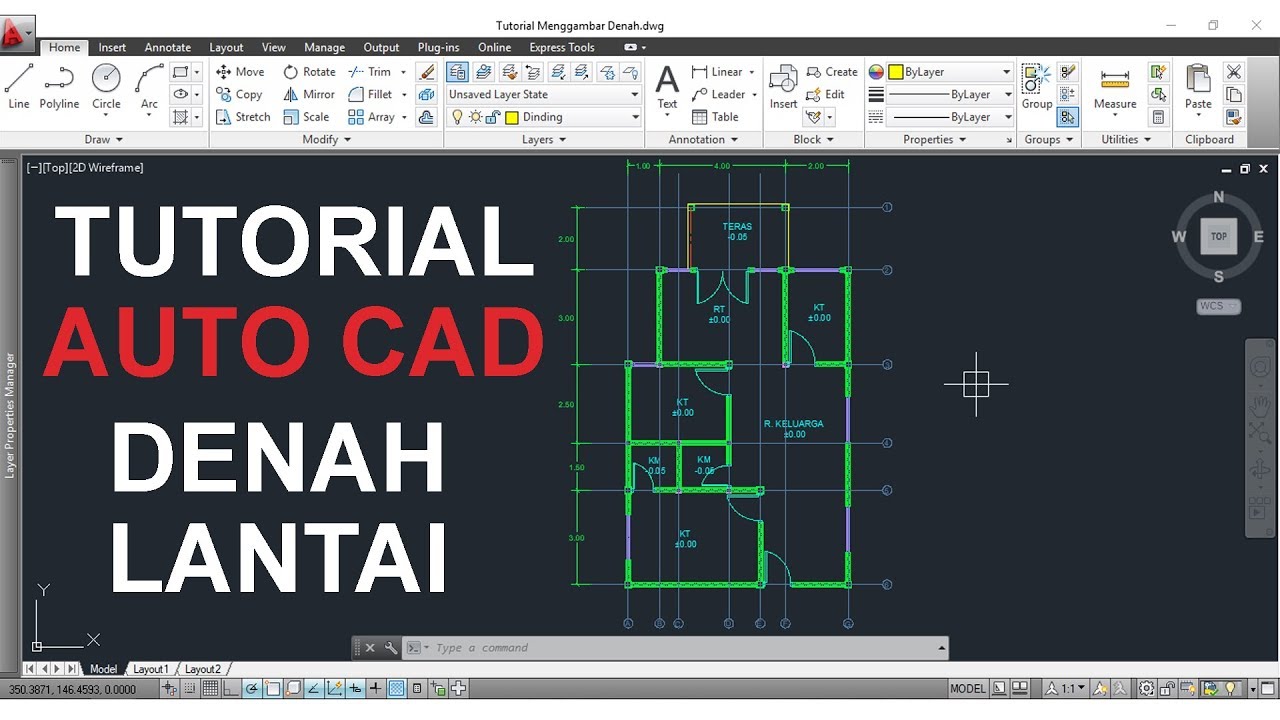This screenshot has width=1280, height=720.
Task: Open the Quick Calculator icon in Utilities
Action: [x=1158, y=117]
